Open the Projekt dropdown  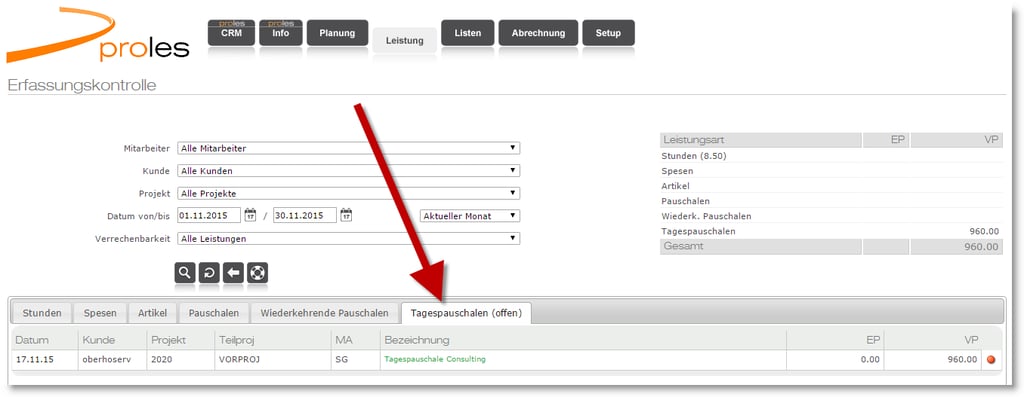click(x=349, y=193)
